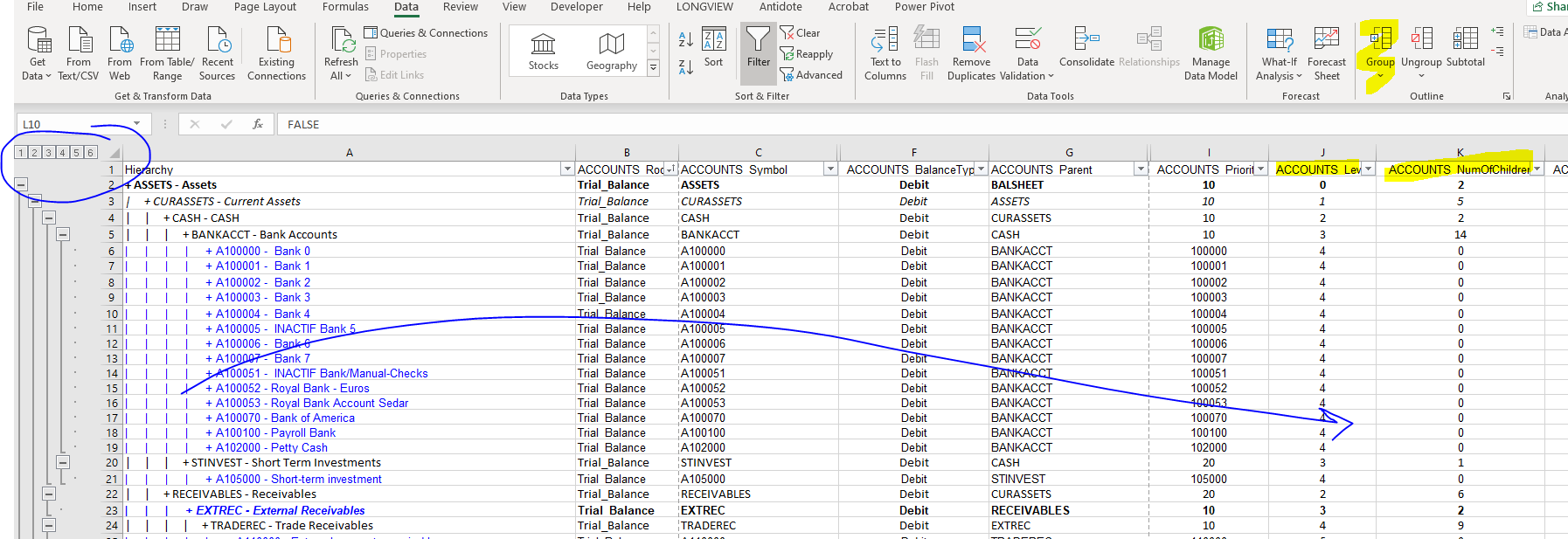
Task: Expand Data Types gallery
Action: point(653,68)
